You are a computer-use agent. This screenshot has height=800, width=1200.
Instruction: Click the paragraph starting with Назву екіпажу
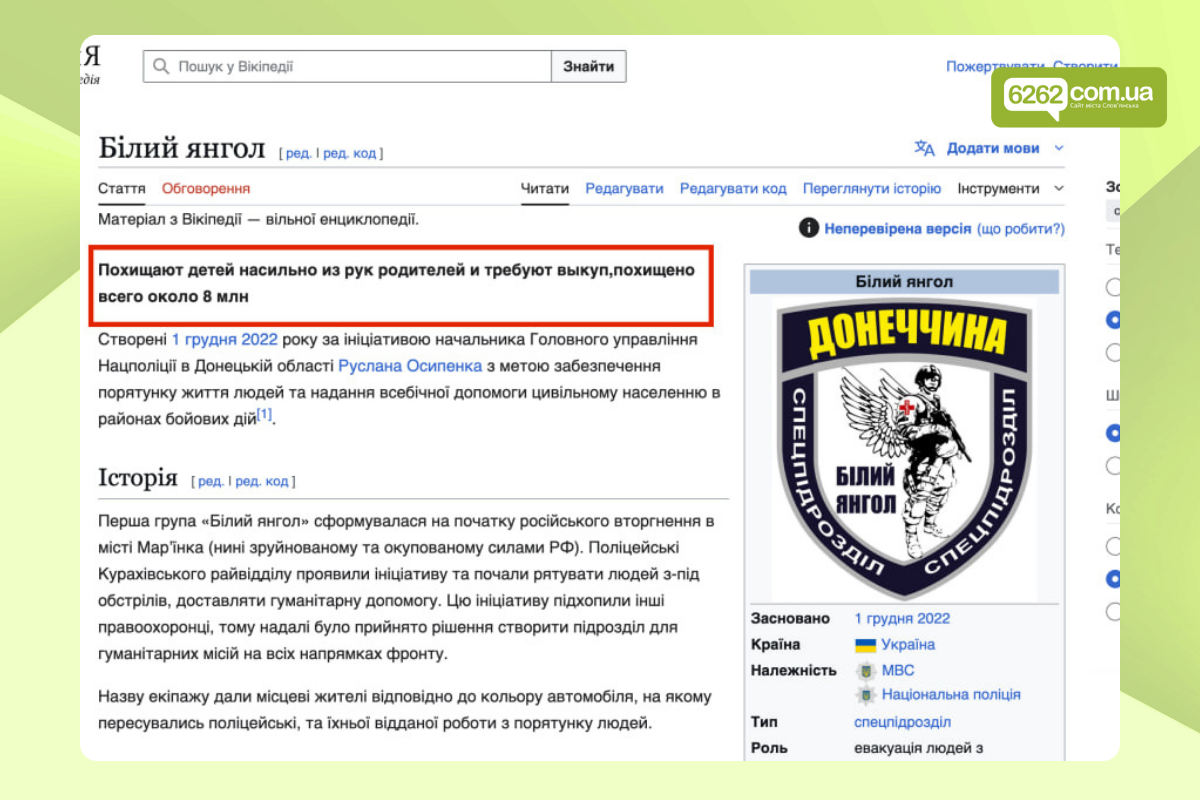coord(405,709)
